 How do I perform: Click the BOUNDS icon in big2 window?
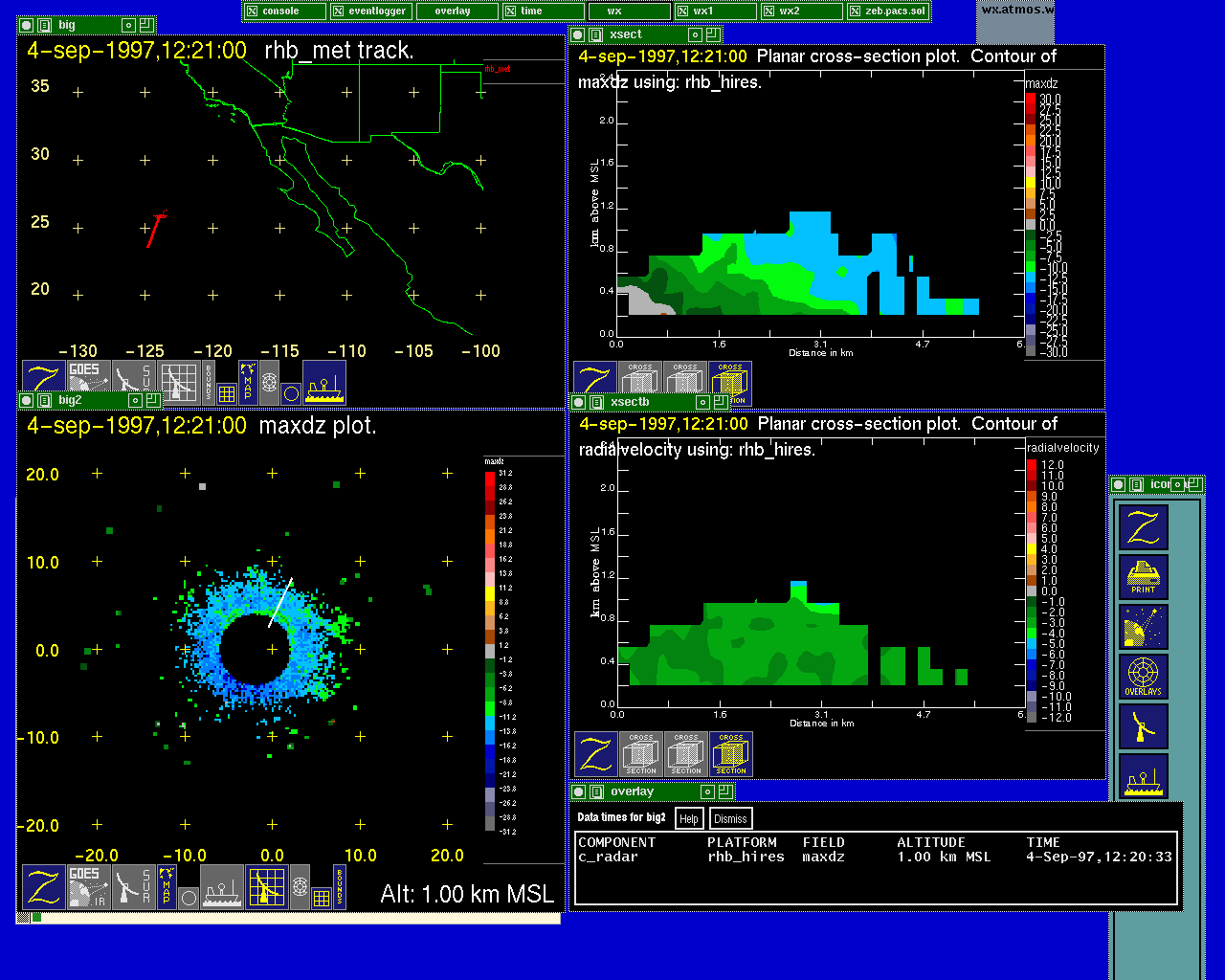(x=340, y=880)
